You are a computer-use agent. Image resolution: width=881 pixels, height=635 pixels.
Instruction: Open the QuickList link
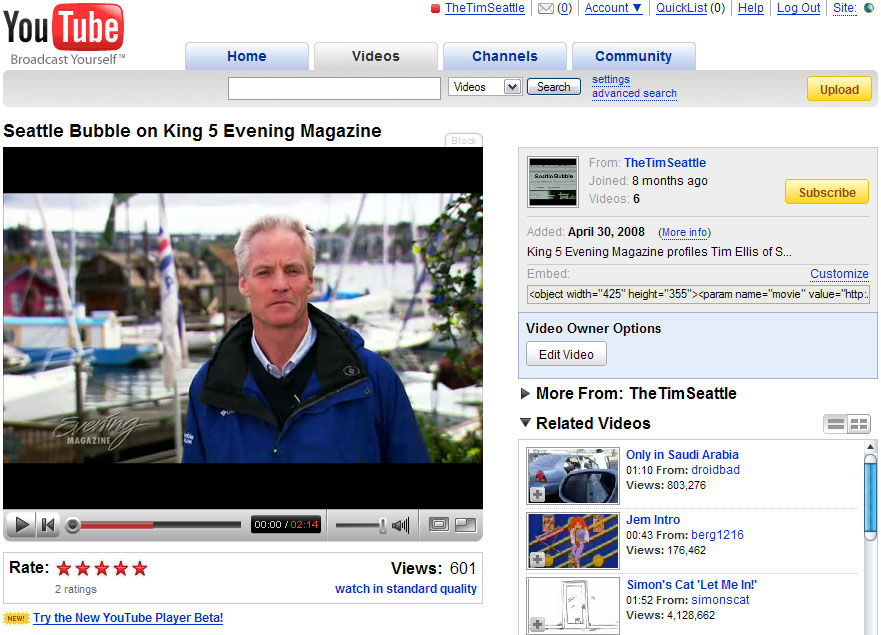[x=682, y=8]
